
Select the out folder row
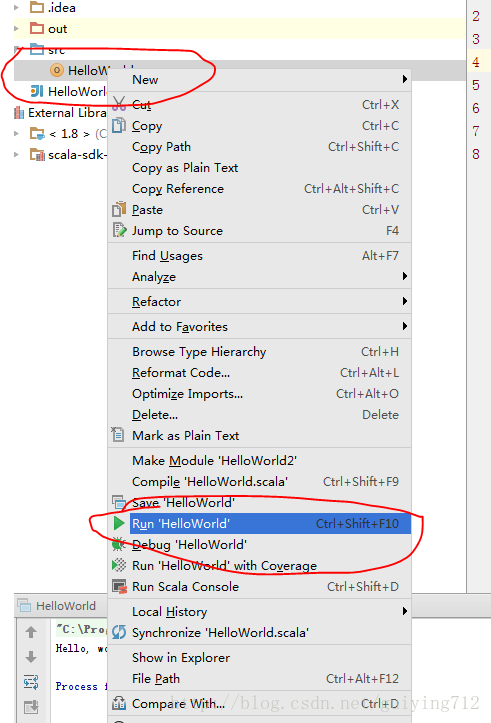239,29
